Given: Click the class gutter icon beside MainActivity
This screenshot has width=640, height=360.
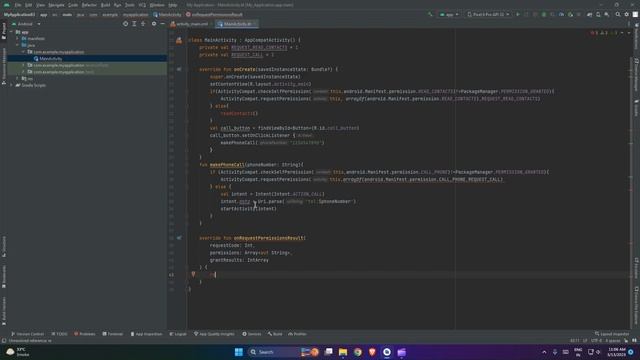Looking at the screenshot, I should click(x=179, y=40).
